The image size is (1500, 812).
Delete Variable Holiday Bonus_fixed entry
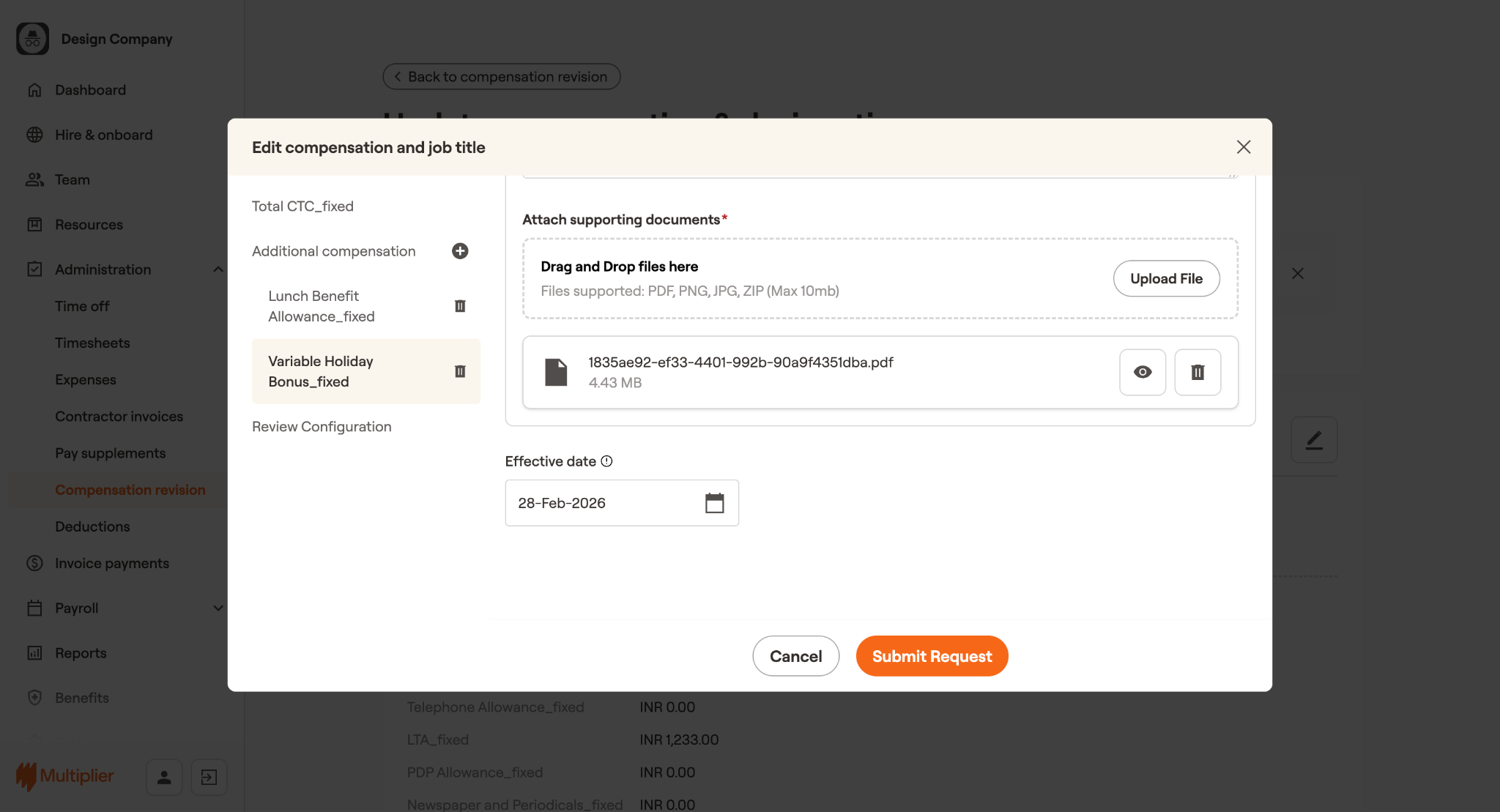coord(460,371)
